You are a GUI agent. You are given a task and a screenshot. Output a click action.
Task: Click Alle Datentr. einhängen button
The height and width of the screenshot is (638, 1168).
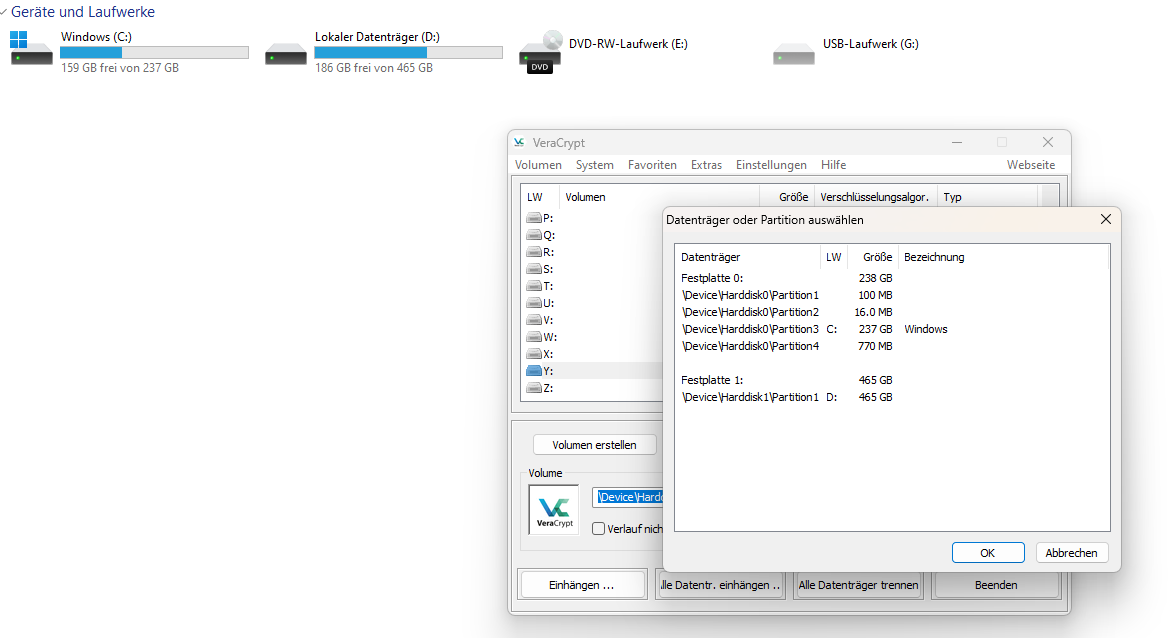tap(720, 585)
